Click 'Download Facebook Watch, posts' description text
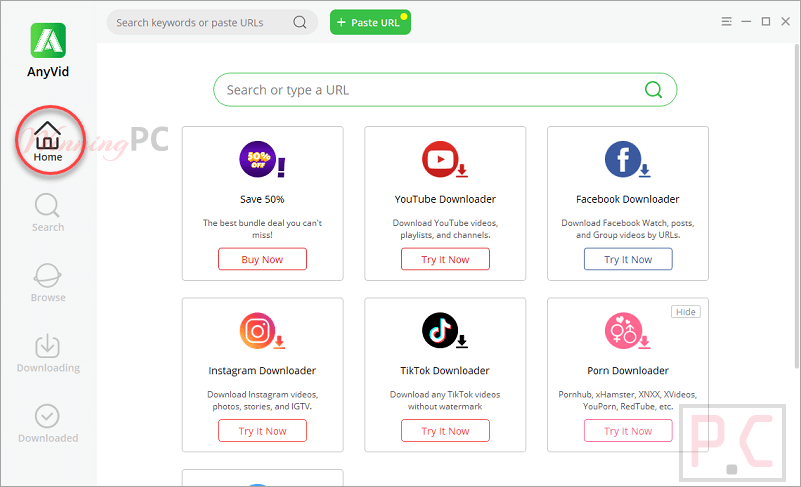The width and height of the screenshot is (801, 487). click(x=628, y=229)
